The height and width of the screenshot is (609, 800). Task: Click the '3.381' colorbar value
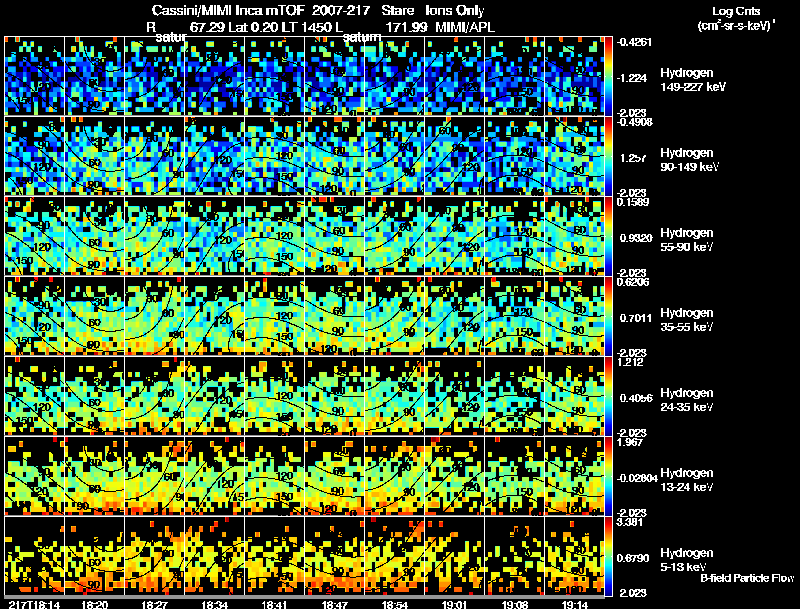pyautogui.click(x=630, y=522)
